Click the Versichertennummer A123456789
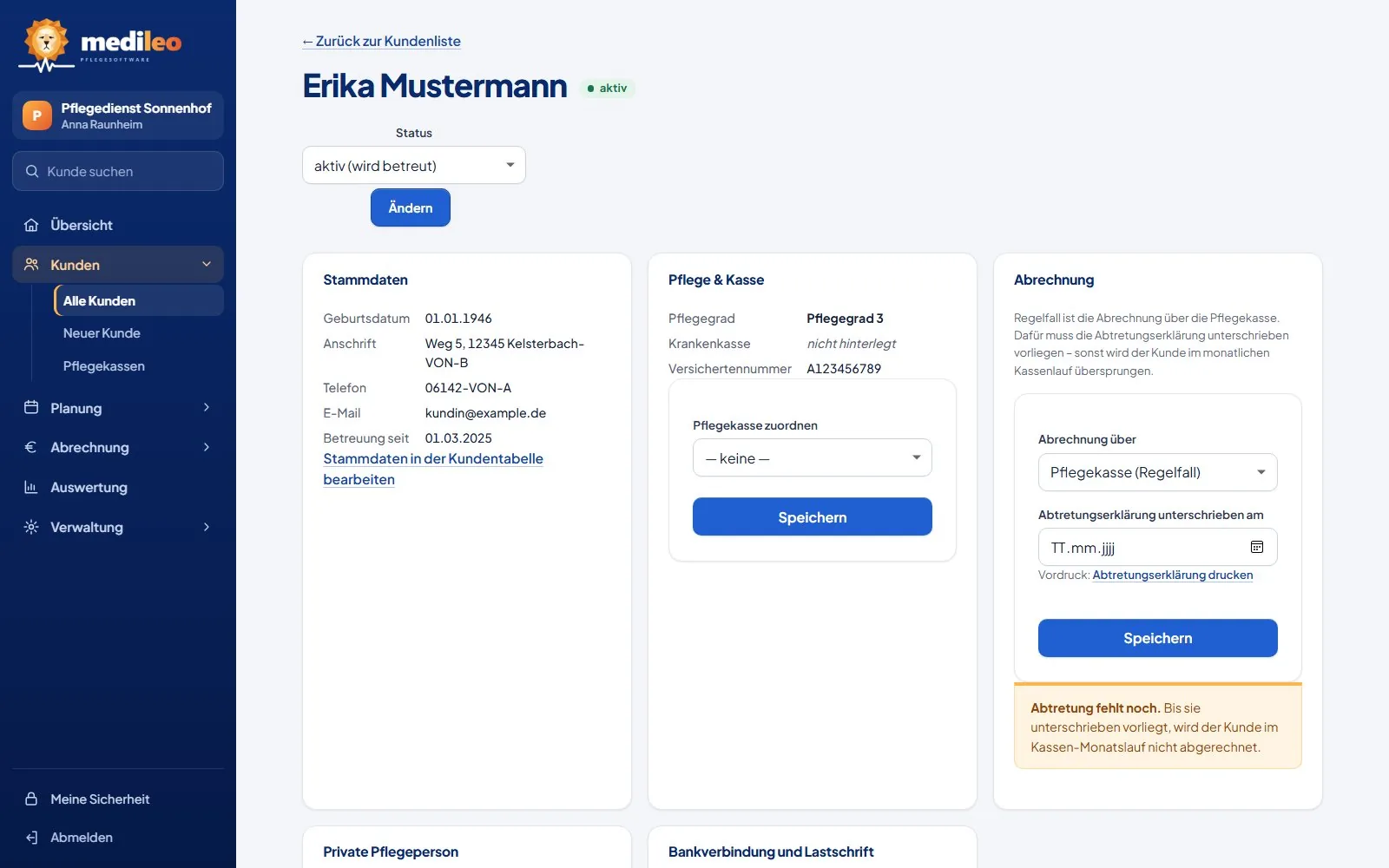The width and height of the screenshot is (1389, 868). point(844,369)
